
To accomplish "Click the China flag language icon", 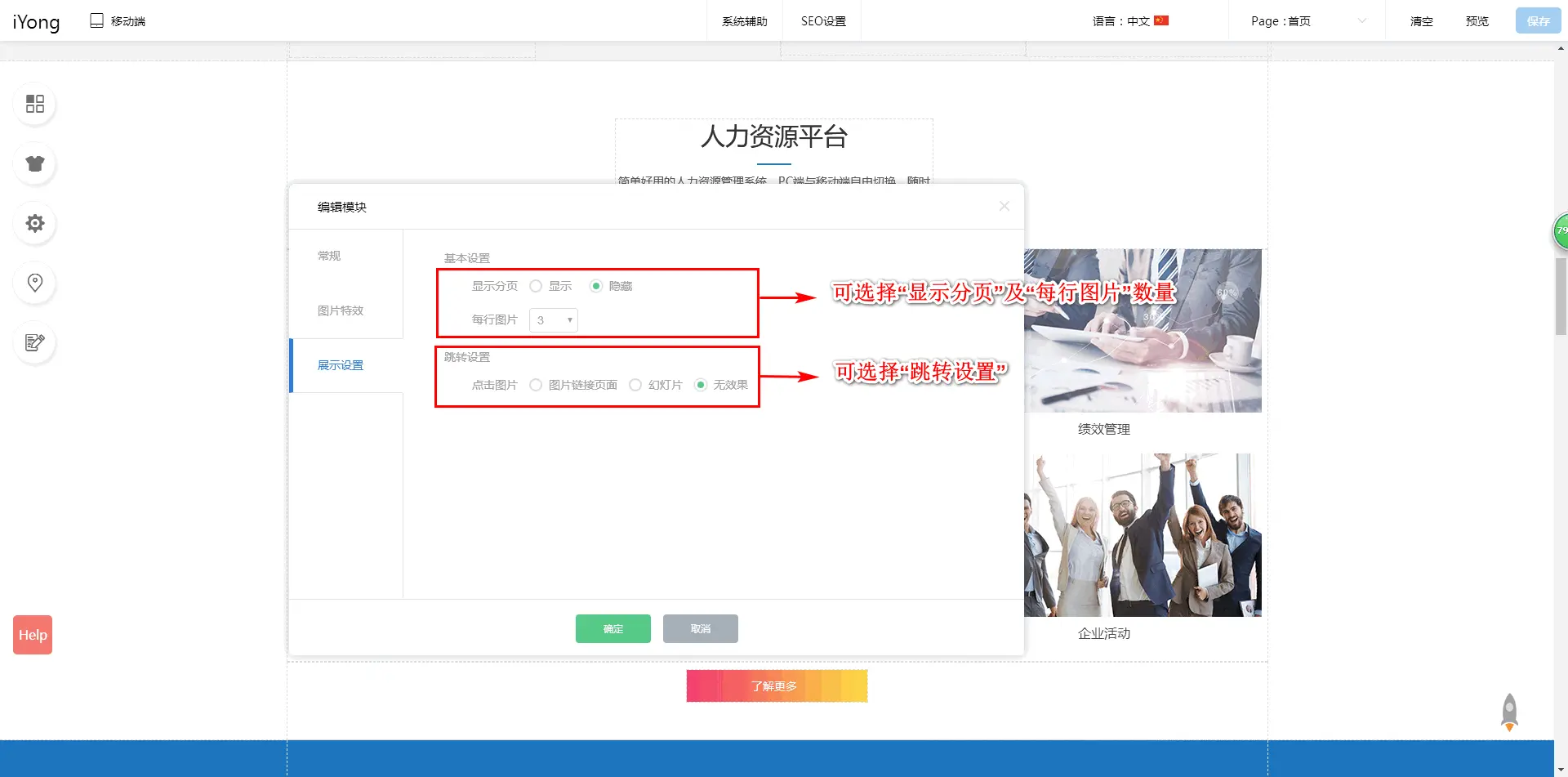I will click(x=1161, y=20).
